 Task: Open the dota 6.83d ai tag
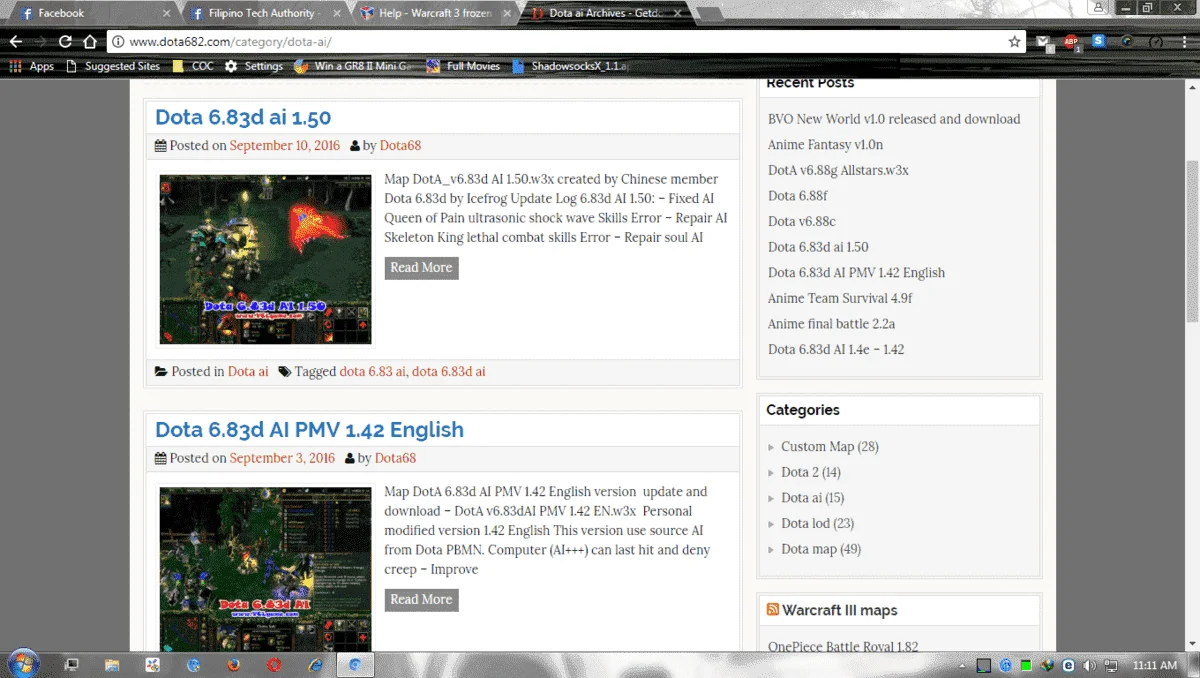[448, 371]
